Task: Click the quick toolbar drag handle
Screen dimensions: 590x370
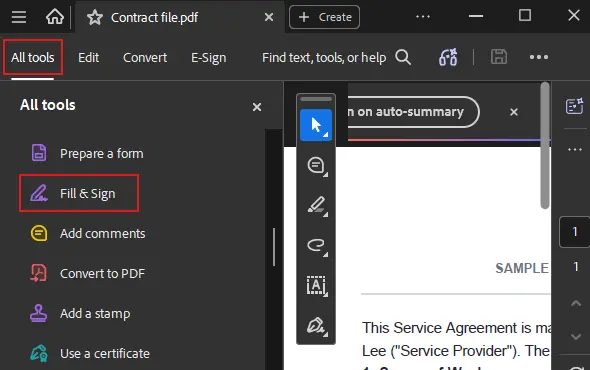Action: [x=316, y=99]
